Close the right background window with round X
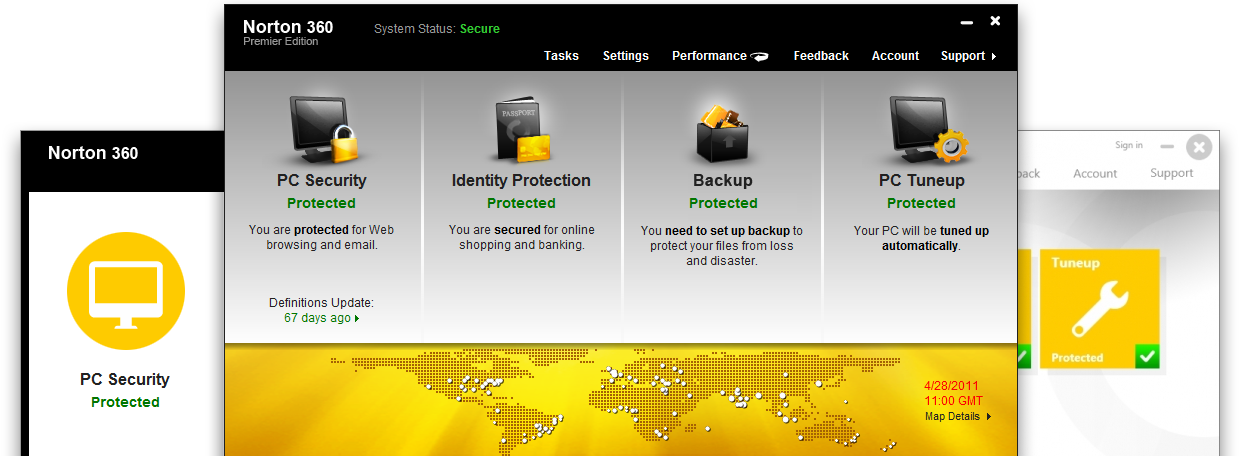The width and height of the screenshot is (1240, 456). [x=1199, y=148]
